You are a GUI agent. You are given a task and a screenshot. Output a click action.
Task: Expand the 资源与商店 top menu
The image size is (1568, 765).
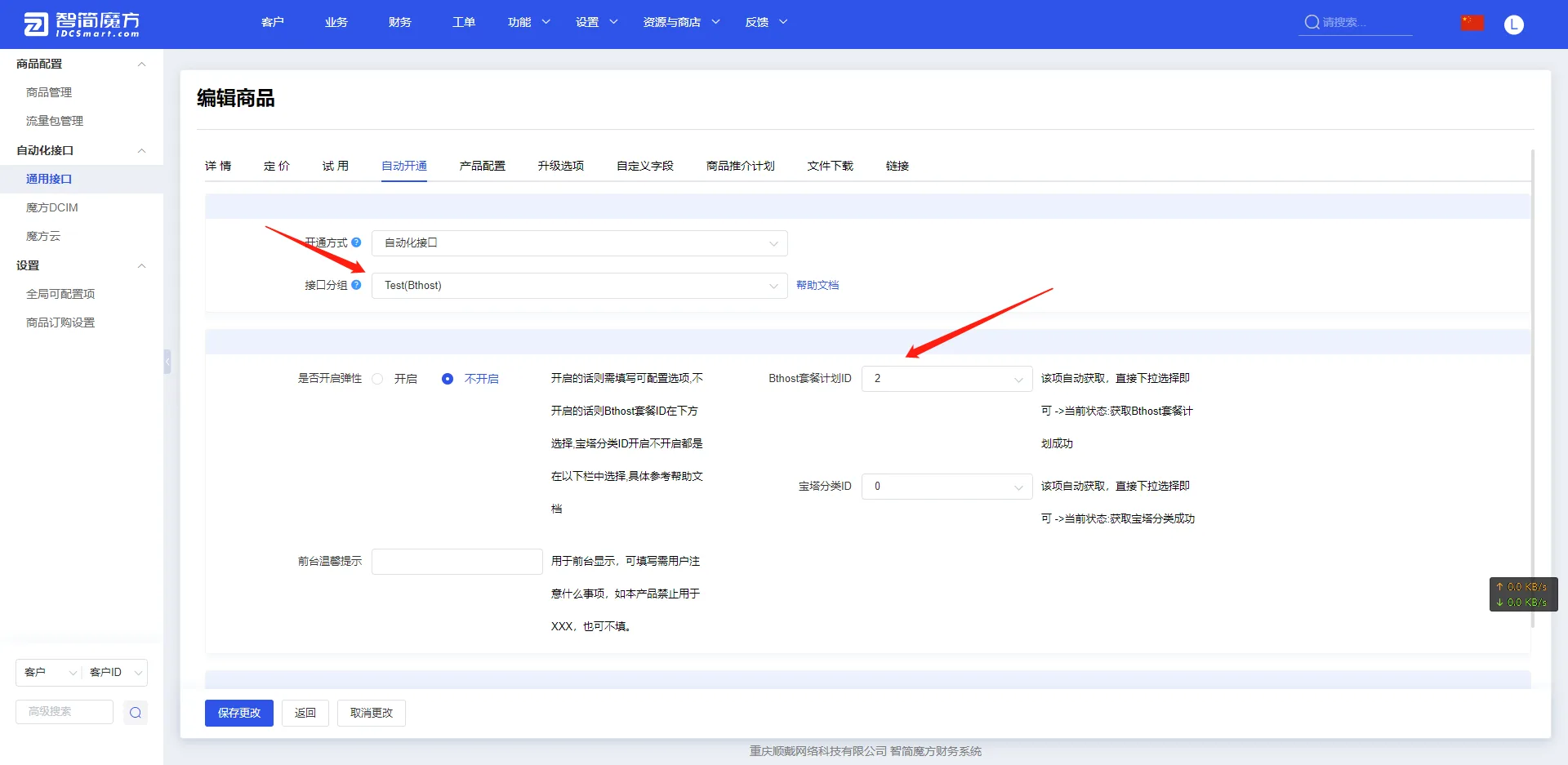tap(681, 22)
